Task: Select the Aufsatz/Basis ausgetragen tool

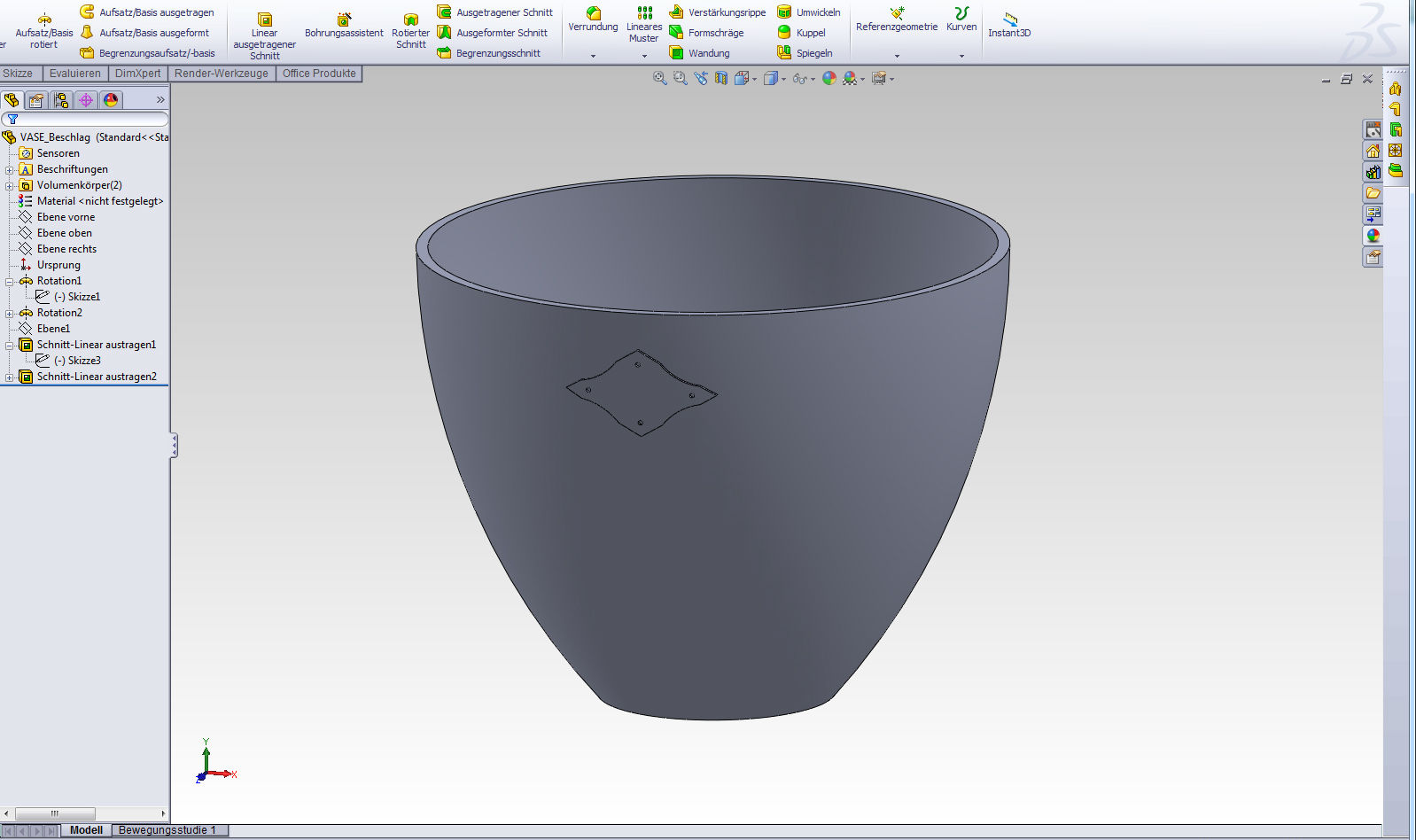Action: [147, 12]
